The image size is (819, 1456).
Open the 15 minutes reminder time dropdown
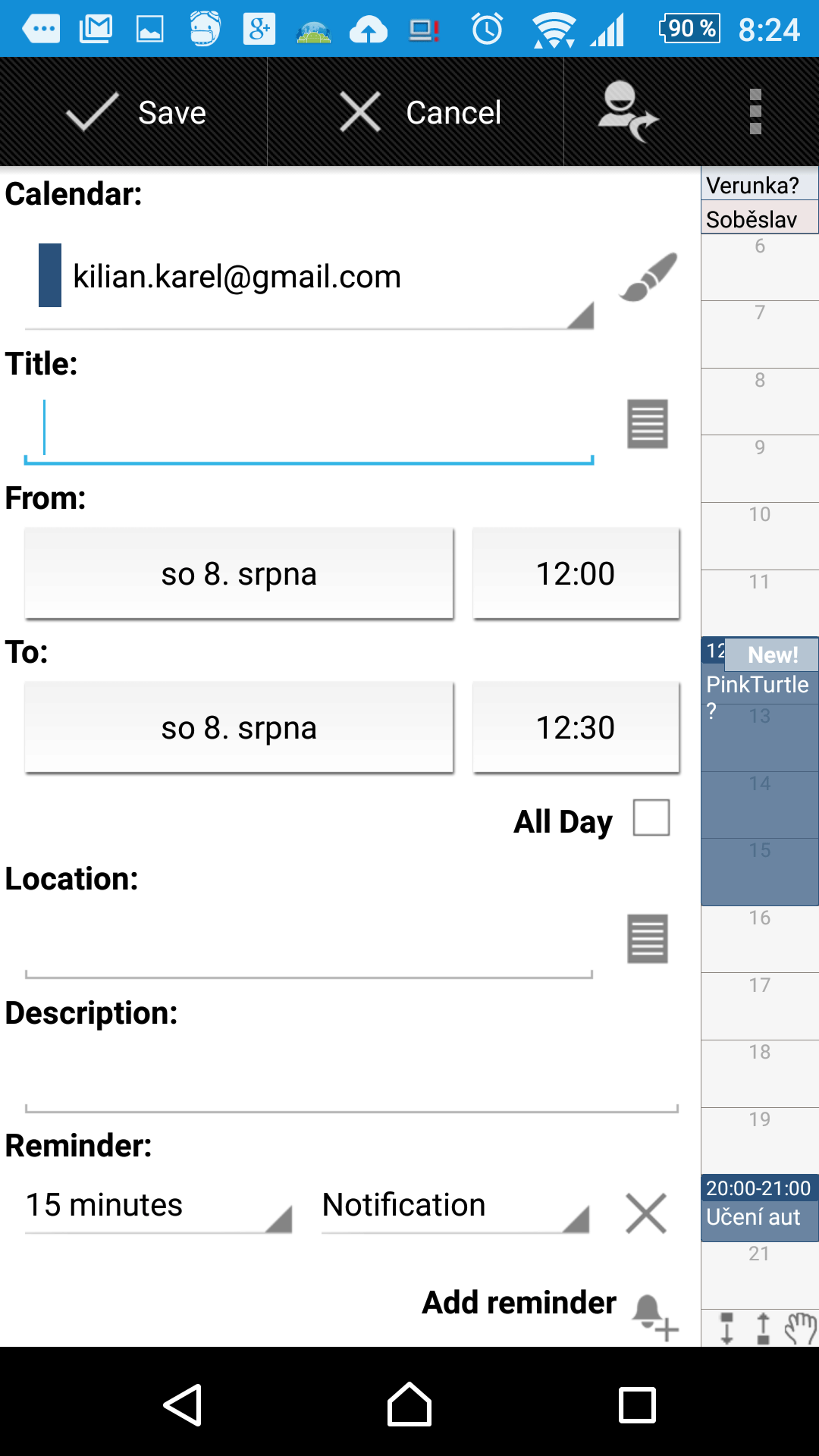(x=158, y=1207)
